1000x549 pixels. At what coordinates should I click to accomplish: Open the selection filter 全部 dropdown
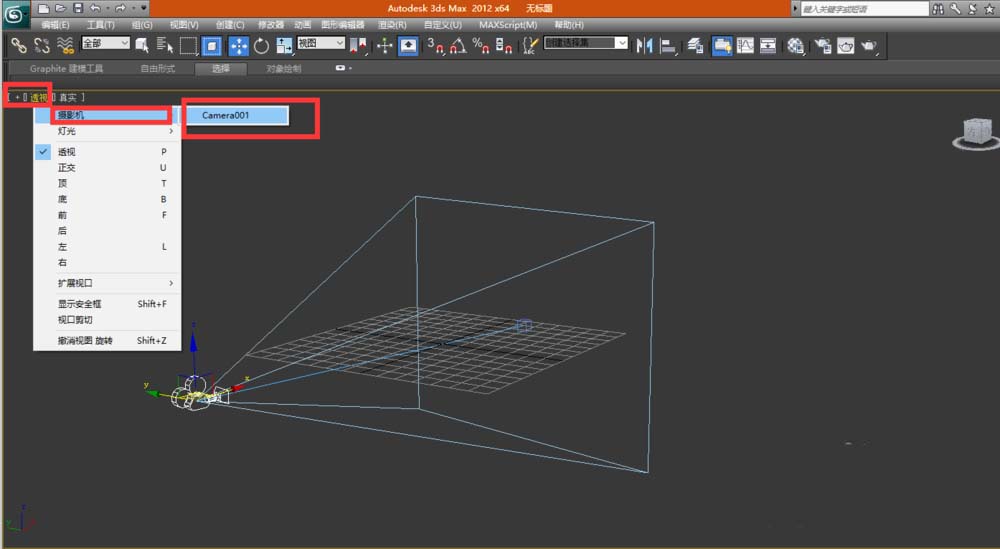106,43
